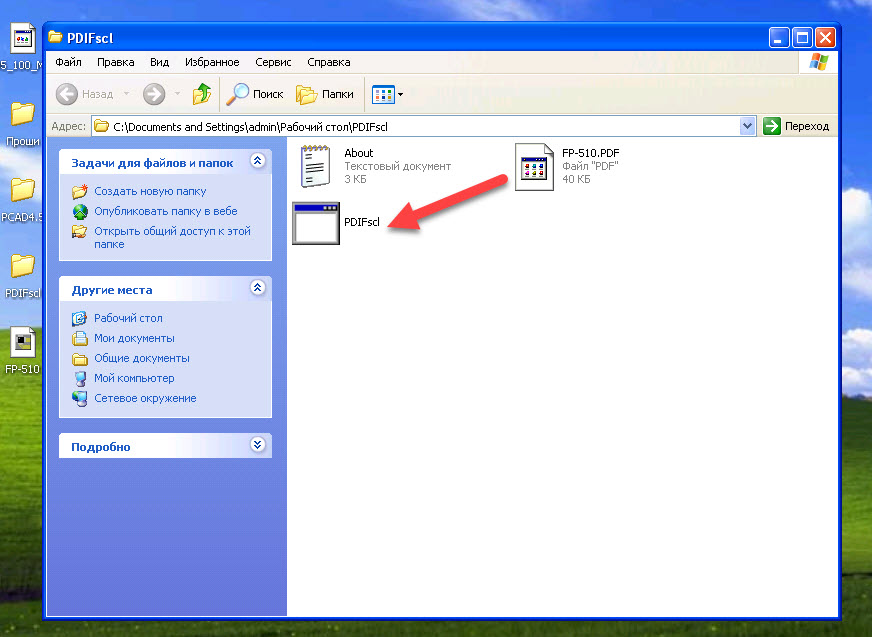Minimize the PDIFscl window
872x637 pixels.
click(779, 38)
